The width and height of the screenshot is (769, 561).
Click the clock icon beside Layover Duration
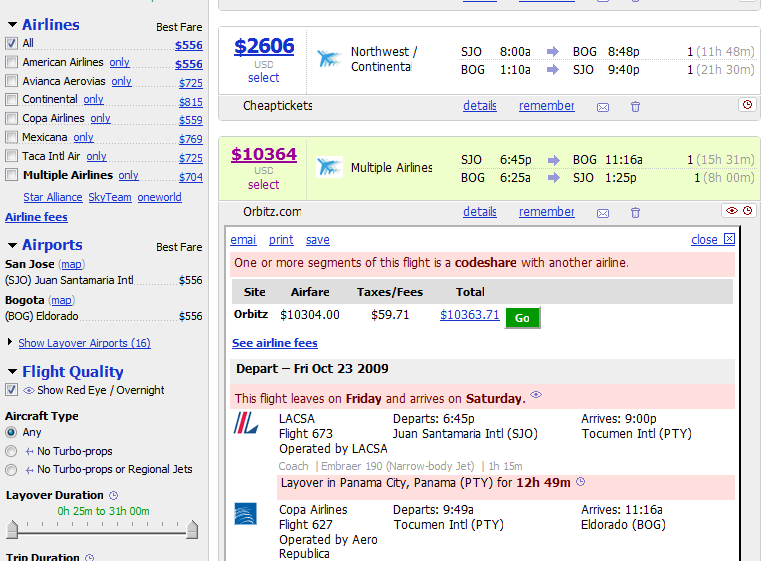pyautogui.click(x=113, y=495)
